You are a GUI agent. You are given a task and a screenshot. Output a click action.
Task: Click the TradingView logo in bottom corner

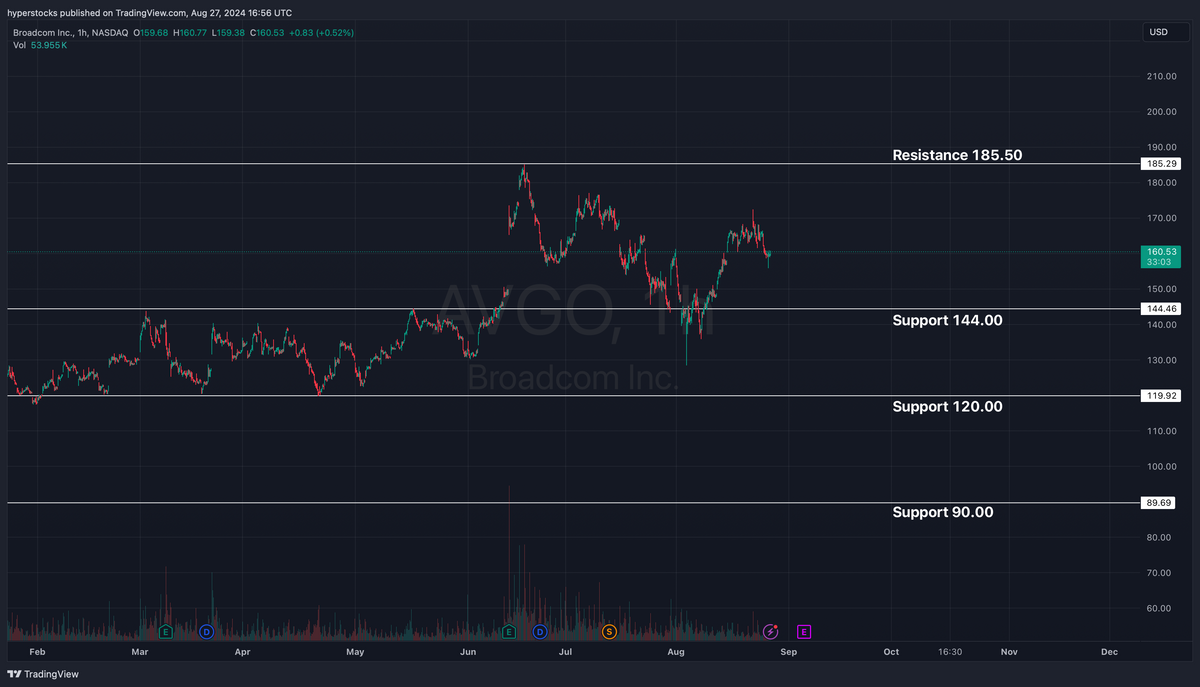point(44,674)
